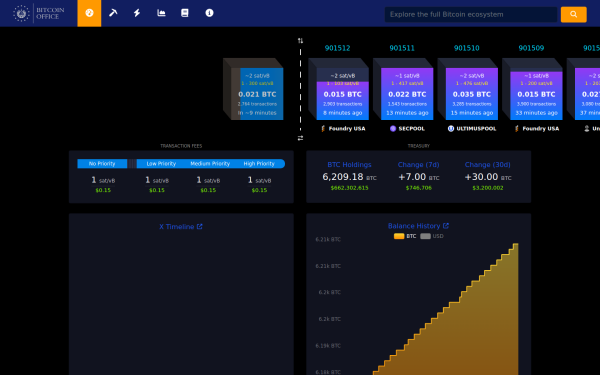Screen dimensions: 600x375
Task: Click the BTC Holdings heading
Action: pyautogui.click(x=349, y=165)
